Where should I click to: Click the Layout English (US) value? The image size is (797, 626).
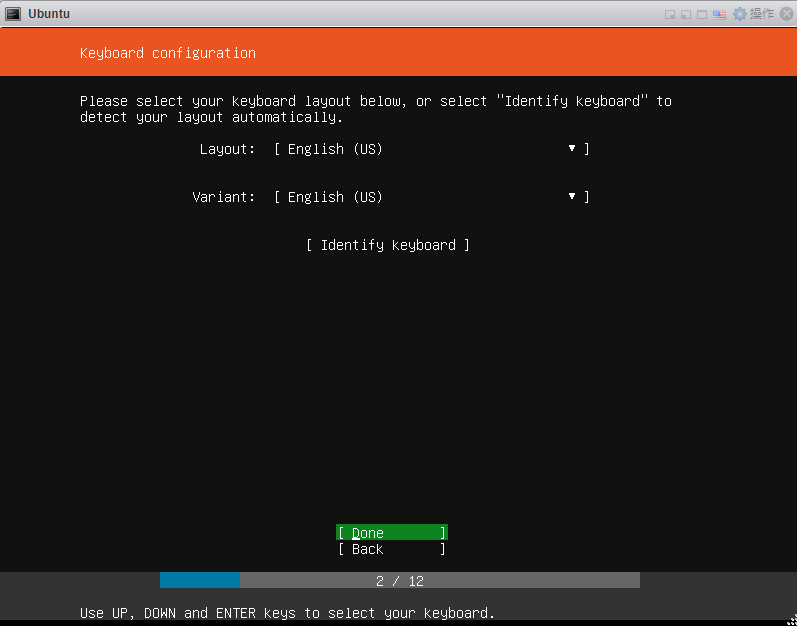pos(335,149)
